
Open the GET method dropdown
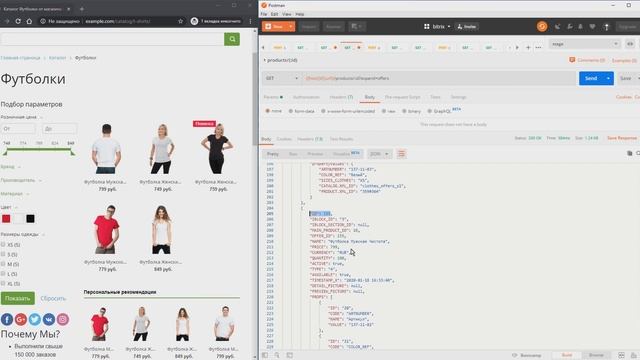click(281, 78)
